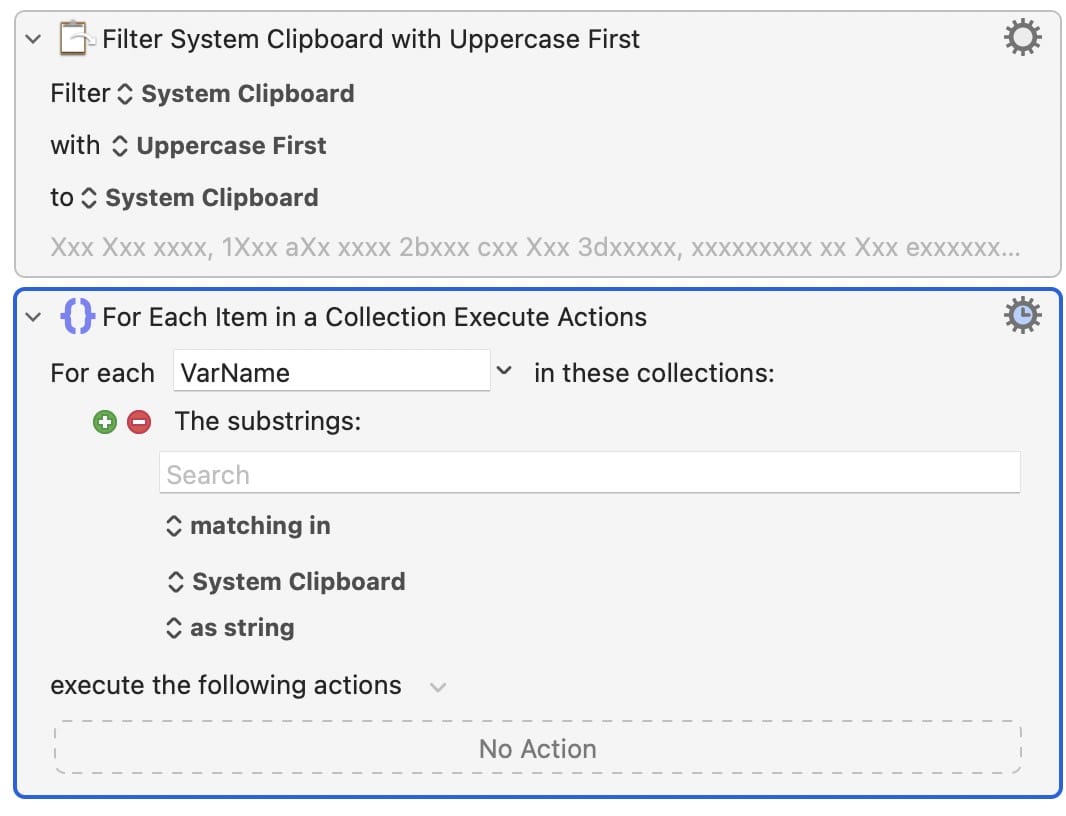1066x816 pixels.
Task: Click the No Action placeholder area
Action: 537,748
